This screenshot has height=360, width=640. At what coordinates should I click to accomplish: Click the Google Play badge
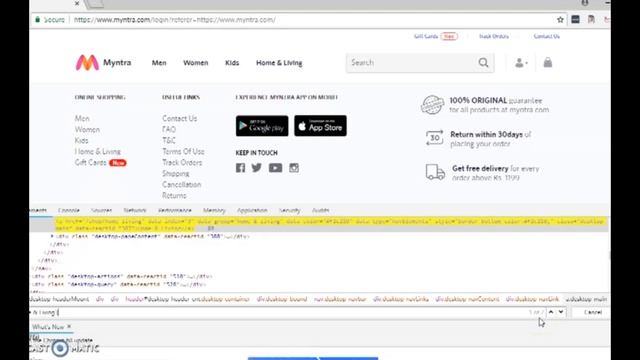click(x=262, y=126)
